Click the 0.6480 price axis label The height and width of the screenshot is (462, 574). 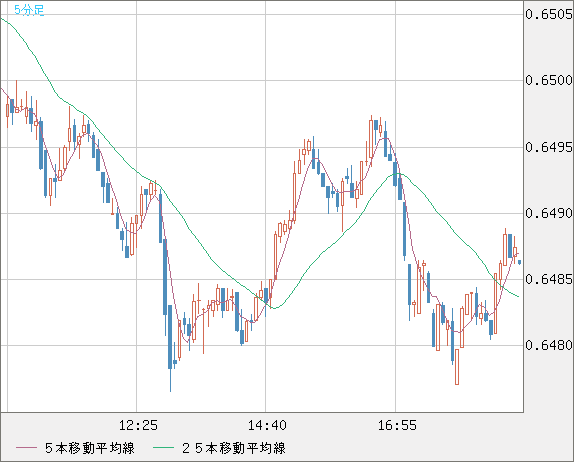point(548,345)
